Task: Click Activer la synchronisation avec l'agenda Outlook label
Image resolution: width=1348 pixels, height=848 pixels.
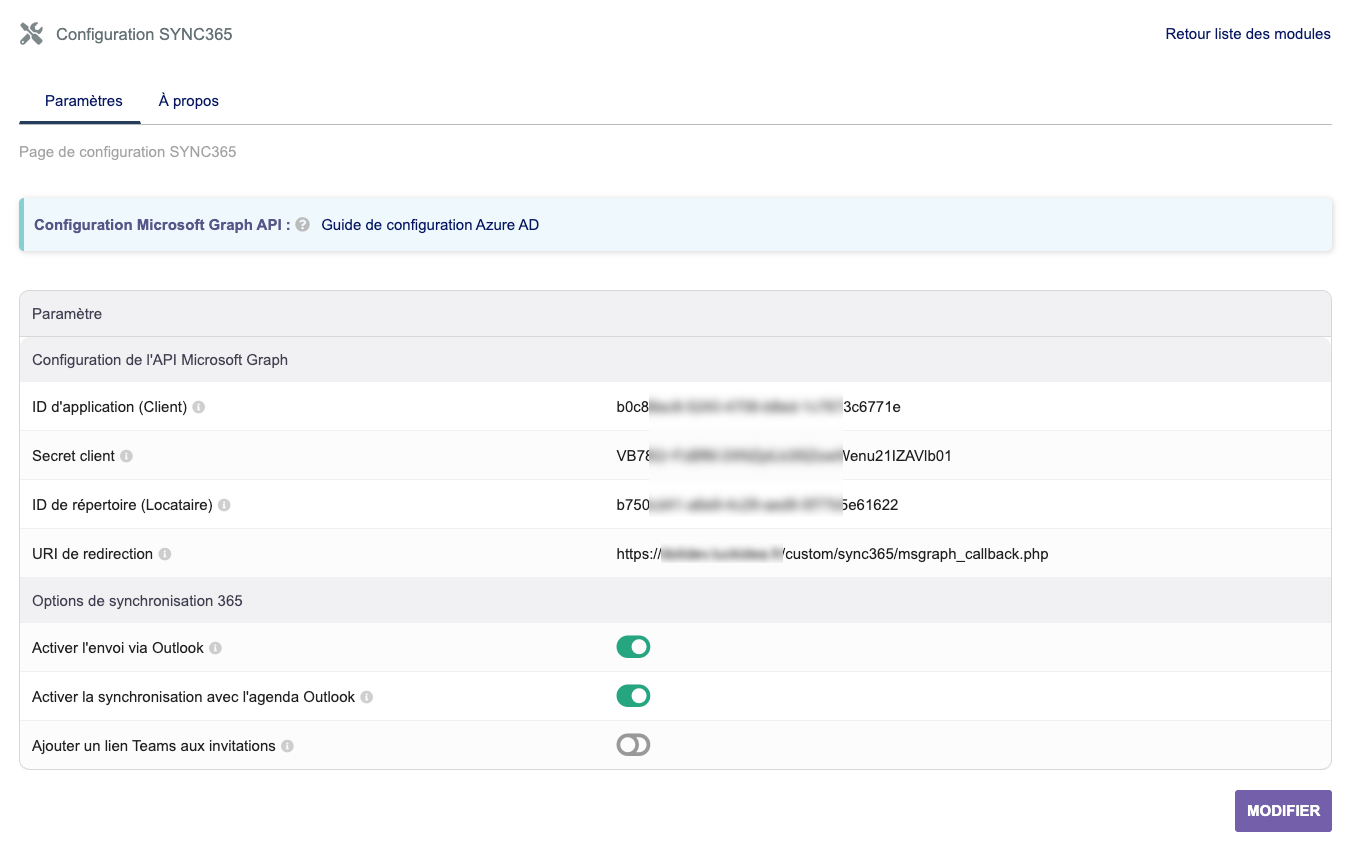Action: point(194,697)
